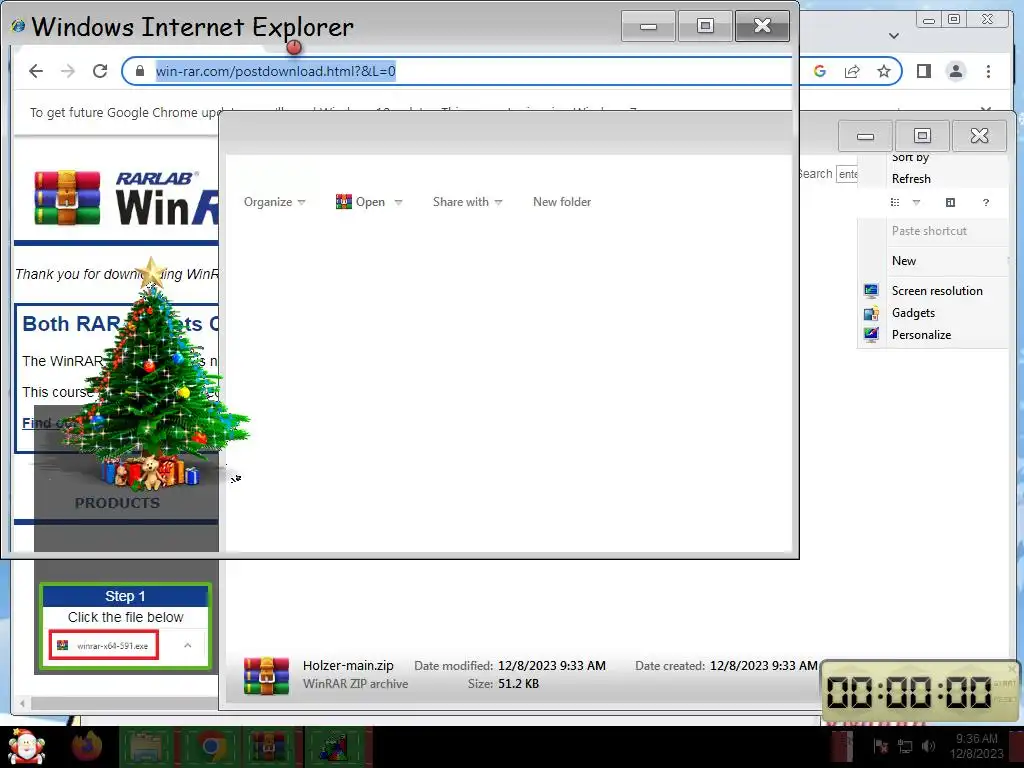Open the Share with dropdown

(468, 202)
